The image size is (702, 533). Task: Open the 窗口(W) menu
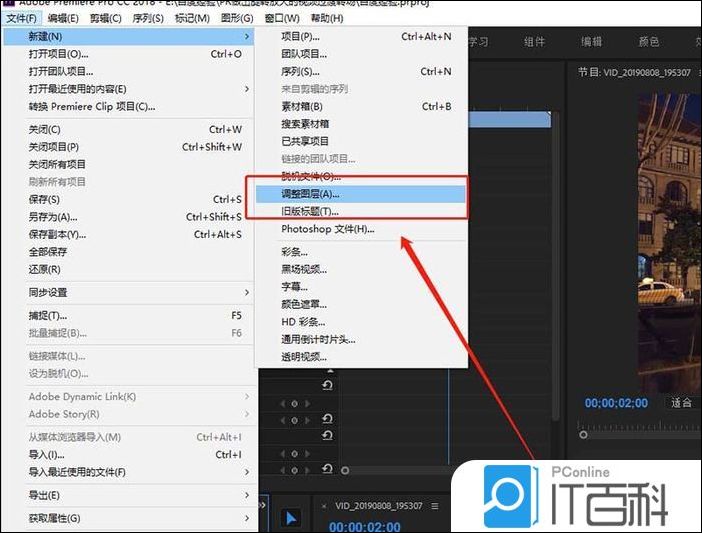[x=282, y=18]
